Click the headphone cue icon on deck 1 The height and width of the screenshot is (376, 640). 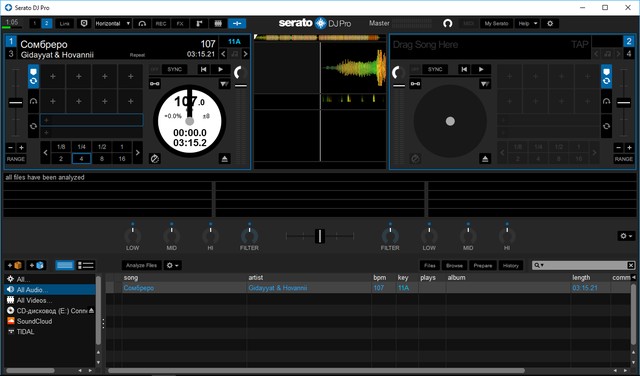[33, 101]
